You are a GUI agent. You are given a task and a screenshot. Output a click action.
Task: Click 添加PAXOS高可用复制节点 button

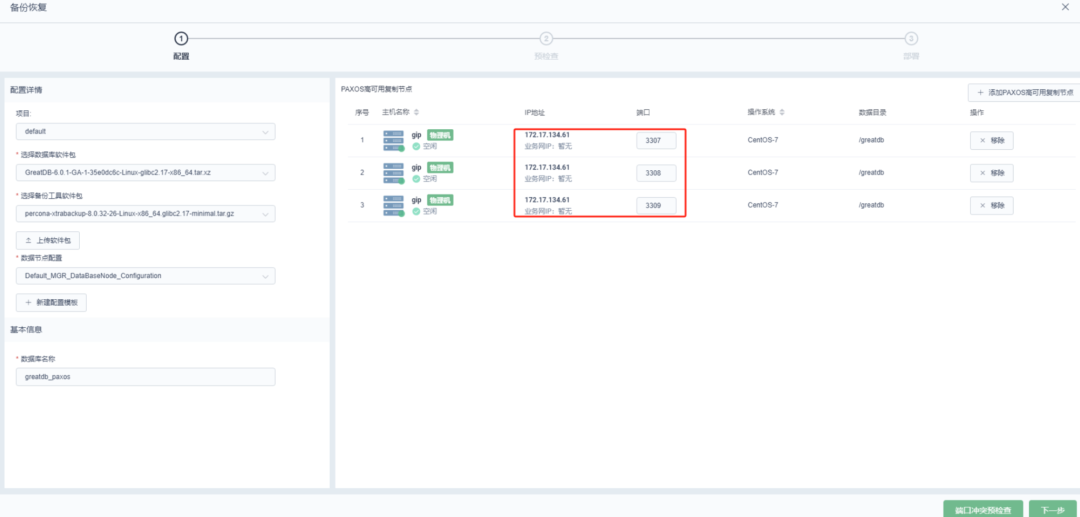click(1024, 92)
